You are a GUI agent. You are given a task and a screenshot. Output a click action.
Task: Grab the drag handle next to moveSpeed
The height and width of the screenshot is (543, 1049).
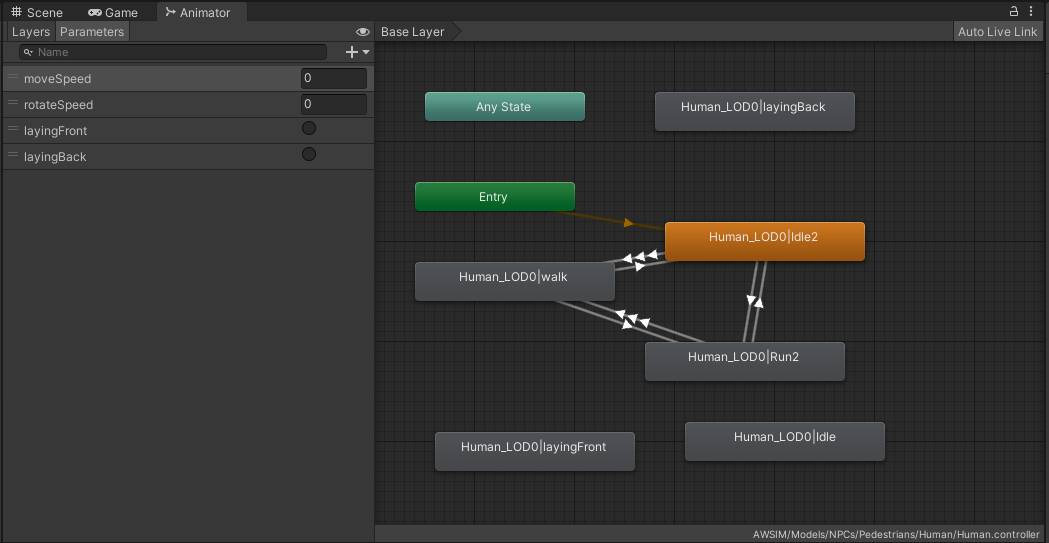13,78
